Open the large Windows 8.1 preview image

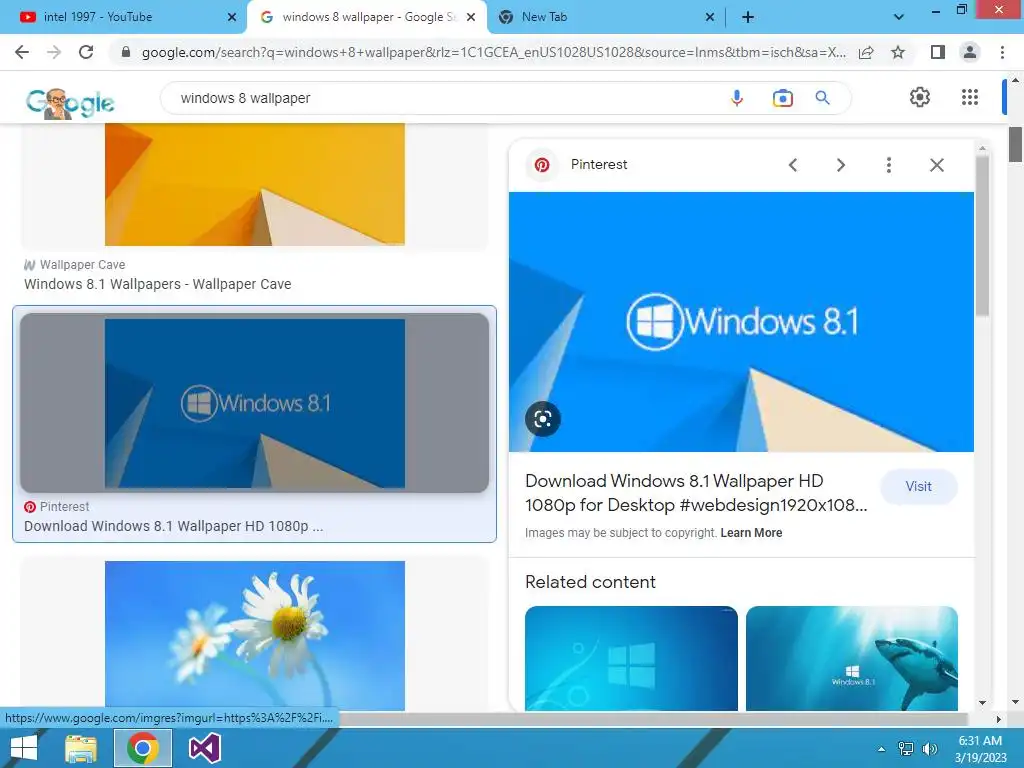741,322
